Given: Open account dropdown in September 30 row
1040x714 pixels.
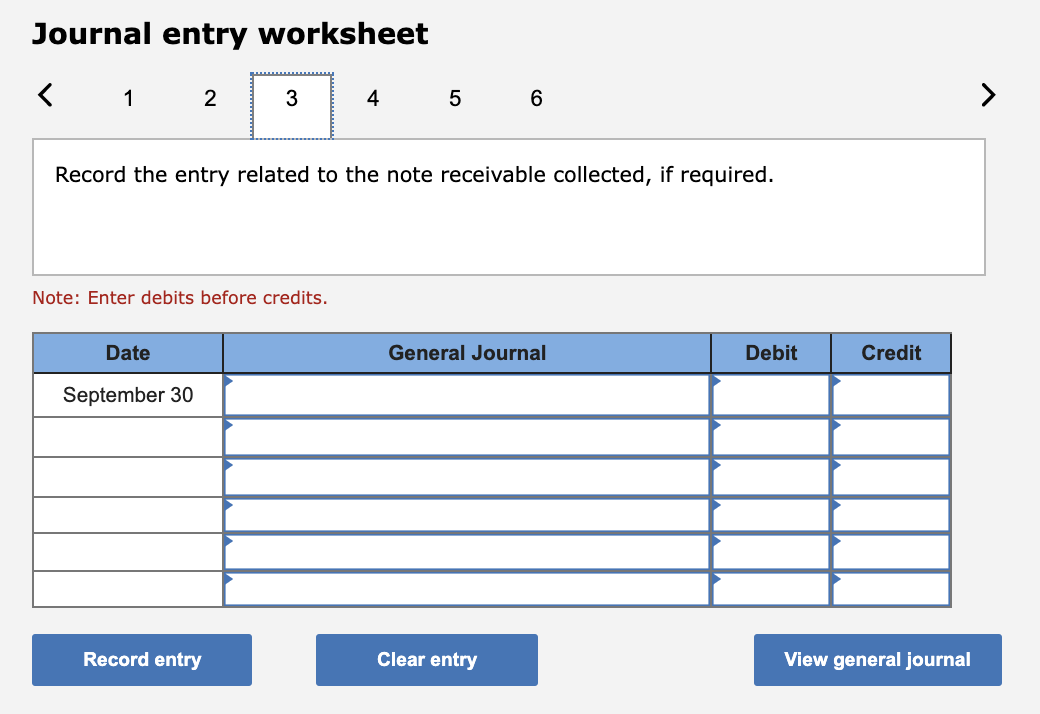Looking at the screenshot, I should point(467,395).
